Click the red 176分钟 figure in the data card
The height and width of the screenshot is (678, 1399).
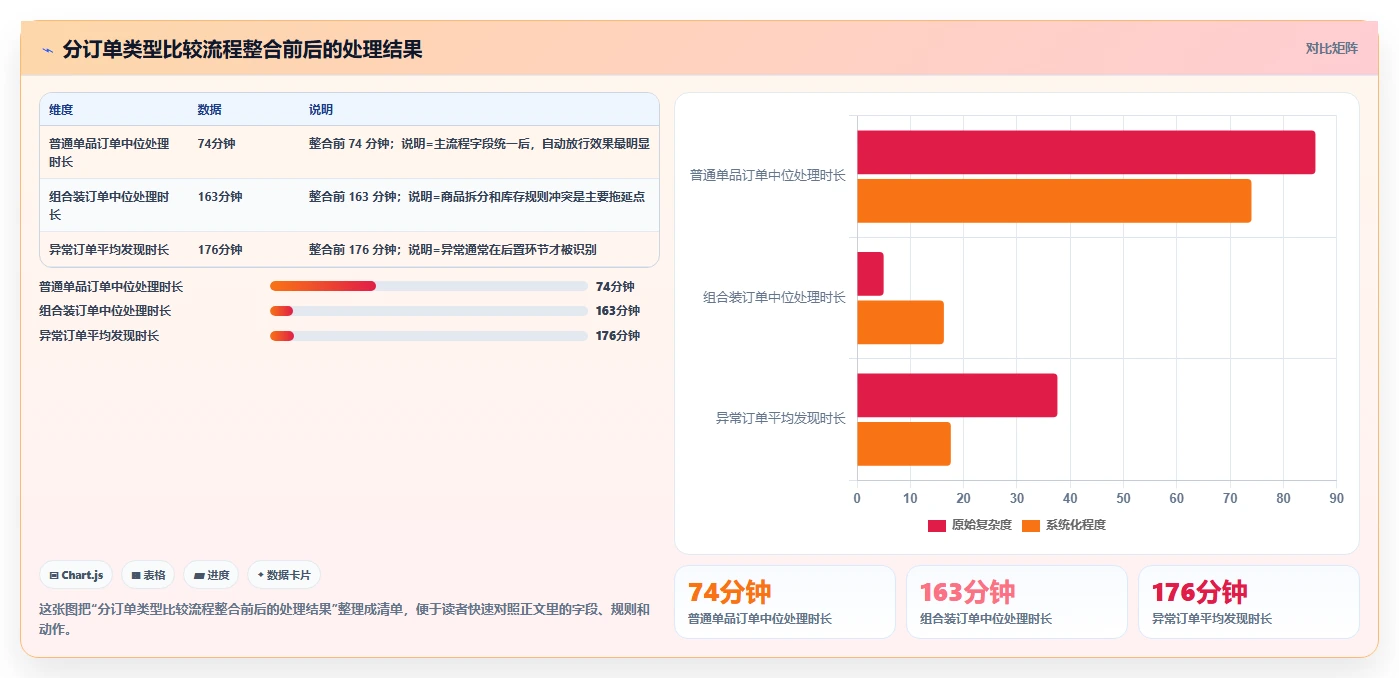pos(1199,592)
